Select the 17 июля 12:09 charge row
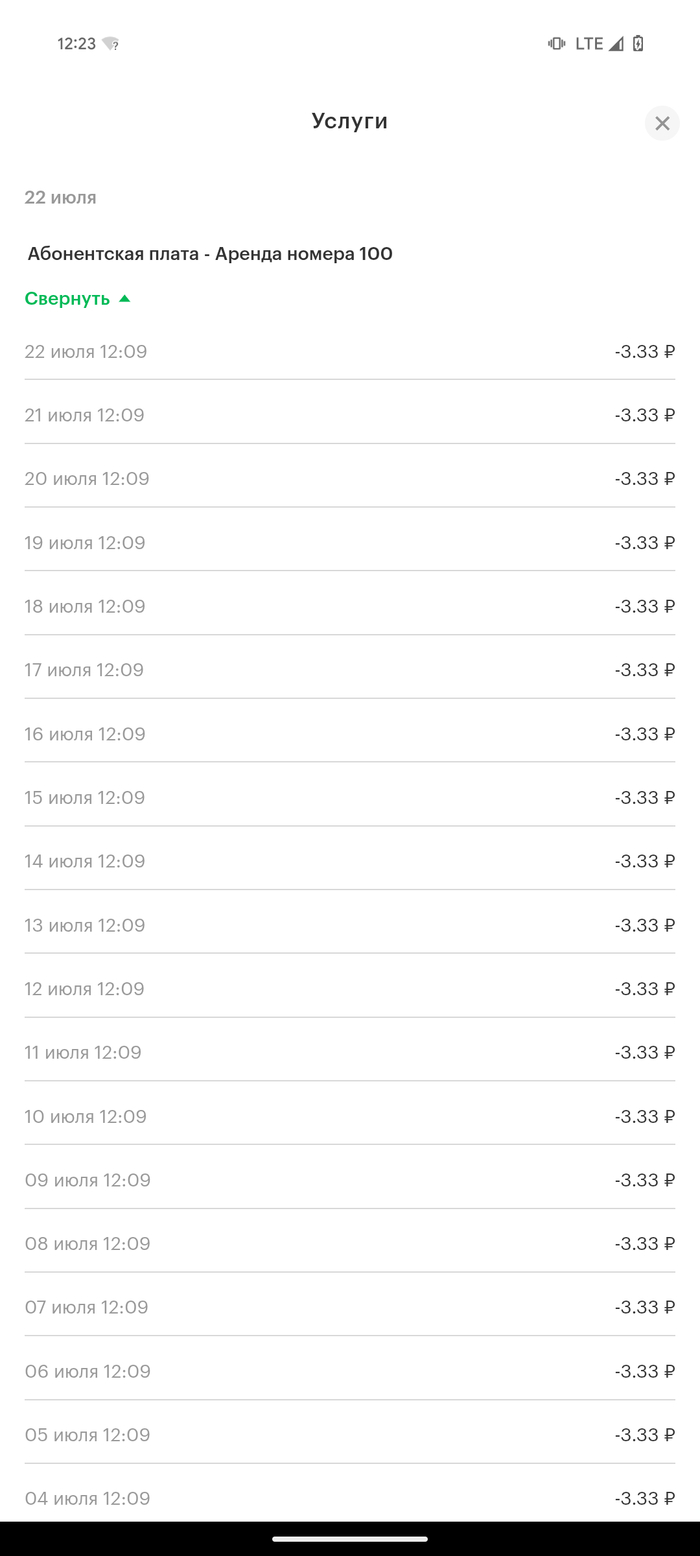This screenshot has width=700, height=1556. [x=350, y=670]
